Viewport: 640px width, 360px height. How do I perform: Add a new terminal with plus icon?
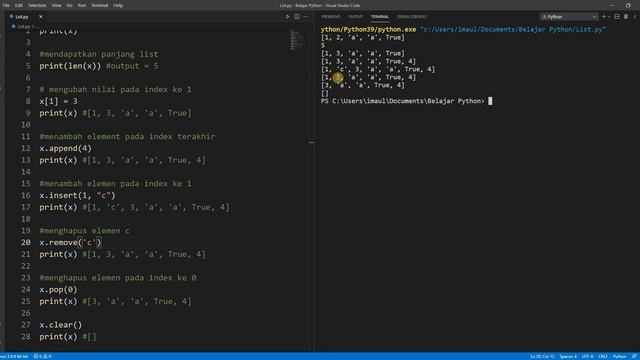(604, 17)
